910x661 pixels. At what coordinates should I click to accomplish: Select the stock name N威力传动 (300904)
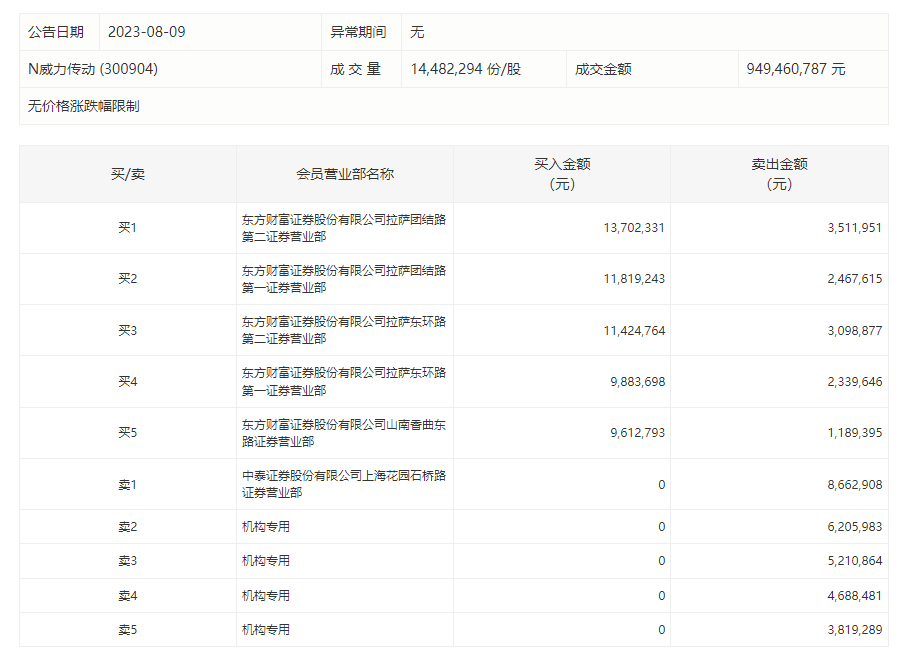click(93, 69)
